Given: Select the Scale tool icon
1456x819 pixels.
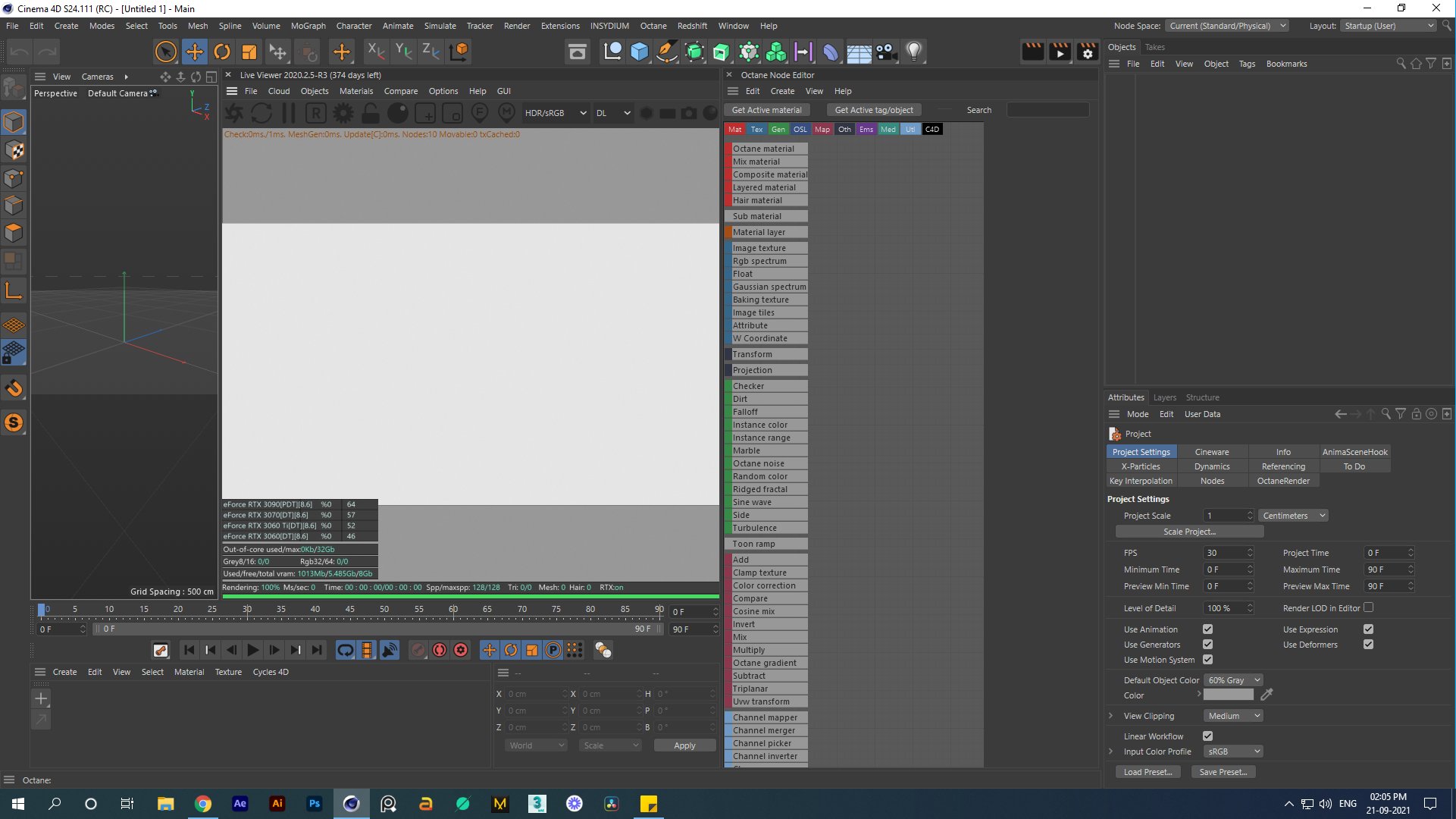Looking at the screenshot, I should 249,52.
